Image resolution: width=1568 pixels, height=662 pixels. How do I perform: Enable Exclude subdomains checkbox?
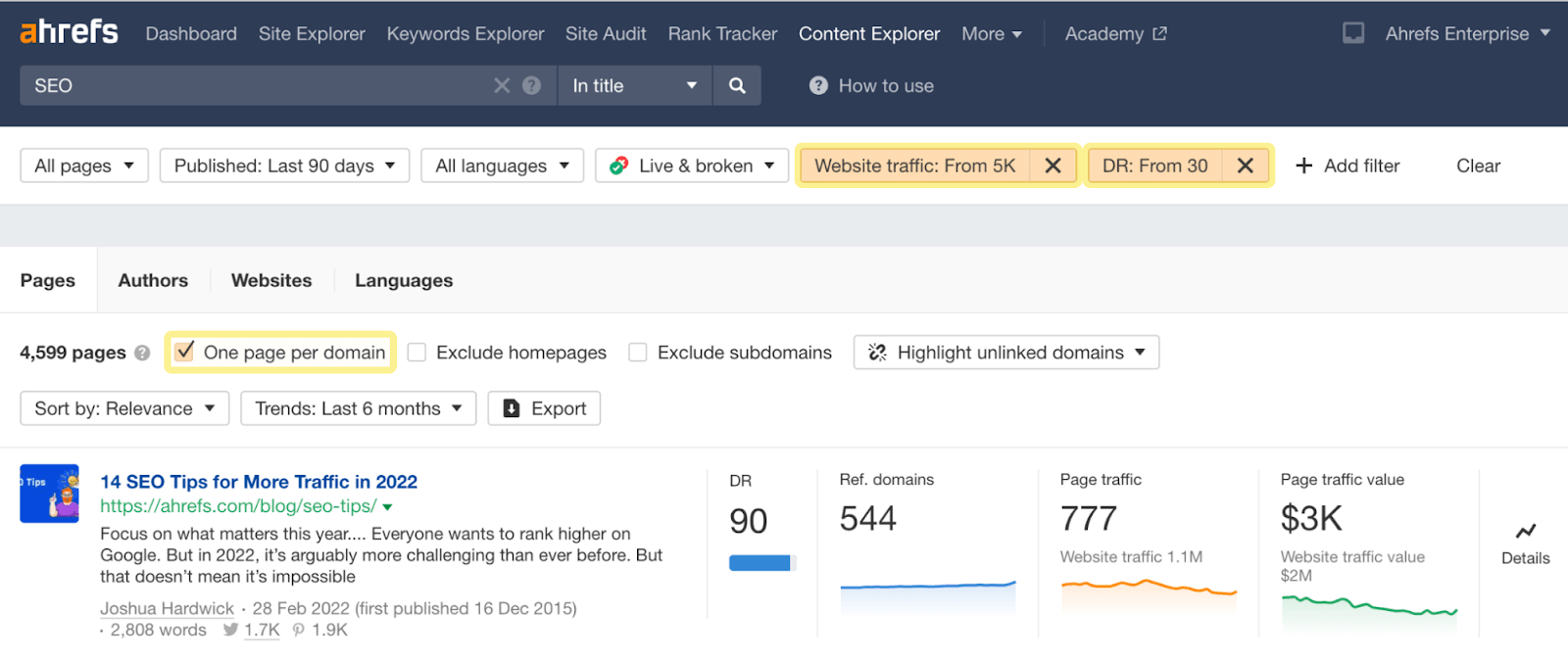(638, 353)
